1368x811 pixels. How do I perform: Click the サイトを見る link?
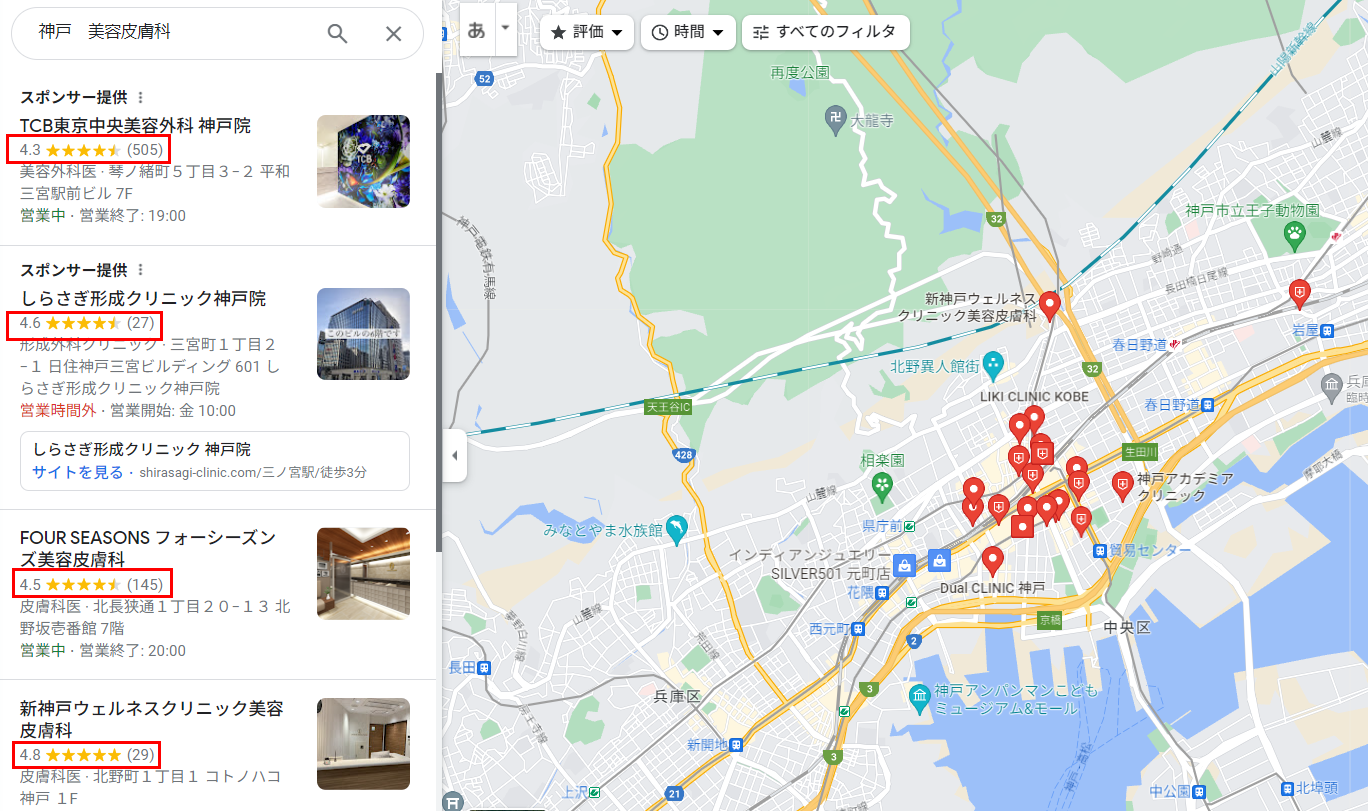point(77,472)
